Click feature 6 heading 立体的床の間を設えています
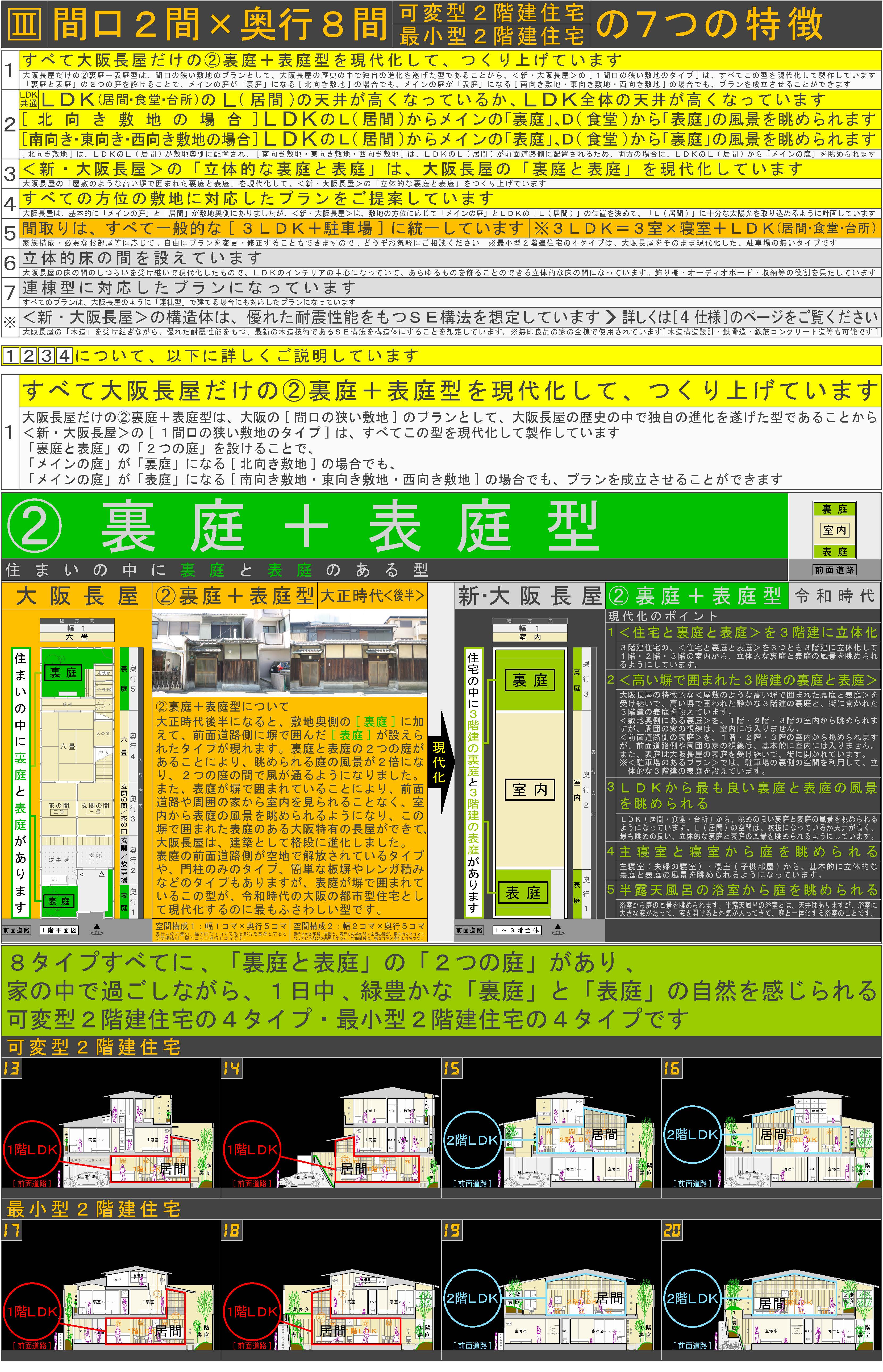The image size is (883, 1372). pos(142,258)
